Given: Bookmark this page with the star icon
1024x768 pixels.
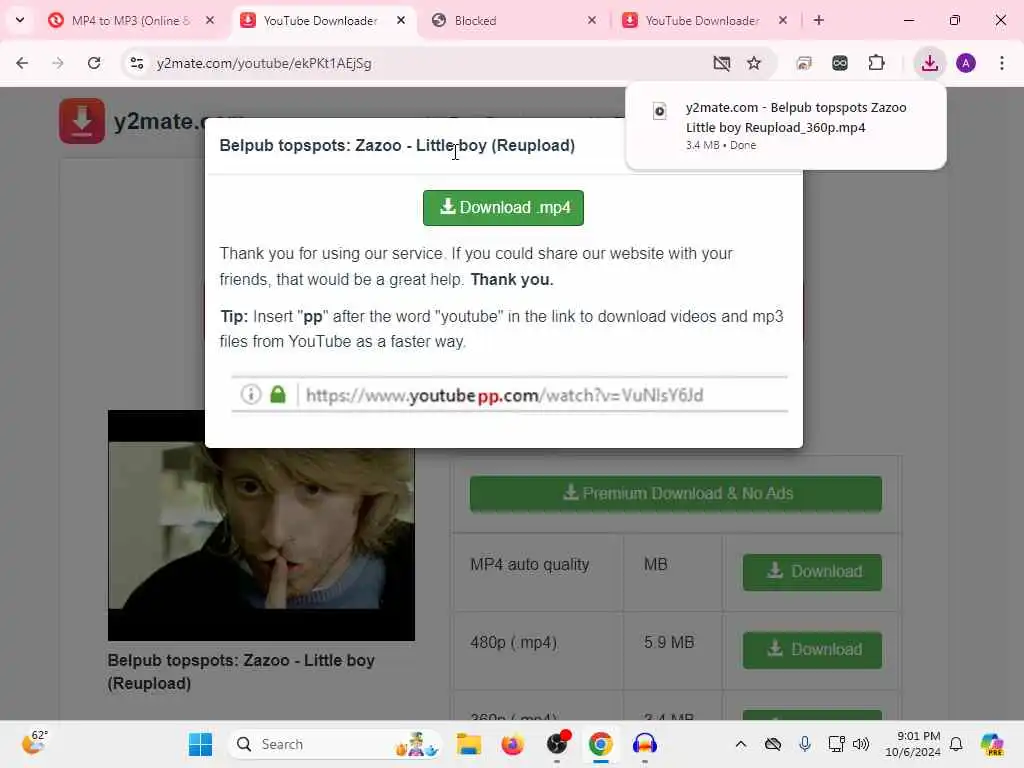Looking at the screenshot, I should (x=754, y=63).
